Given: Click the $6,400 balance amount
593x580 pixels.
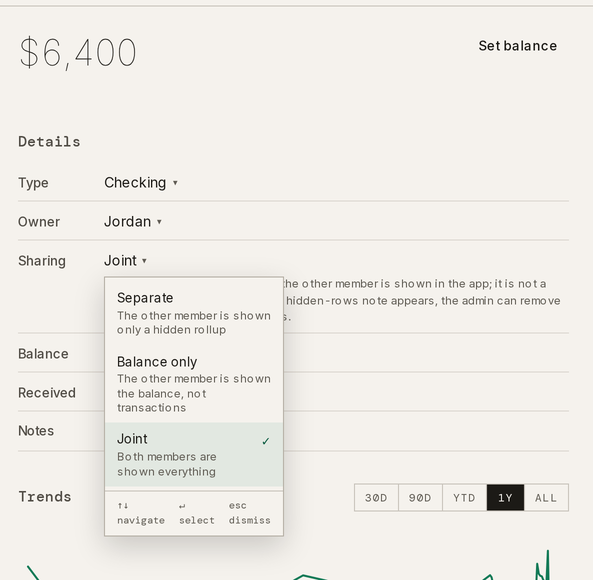Looking at the screenshot, I should click(78, 53).
